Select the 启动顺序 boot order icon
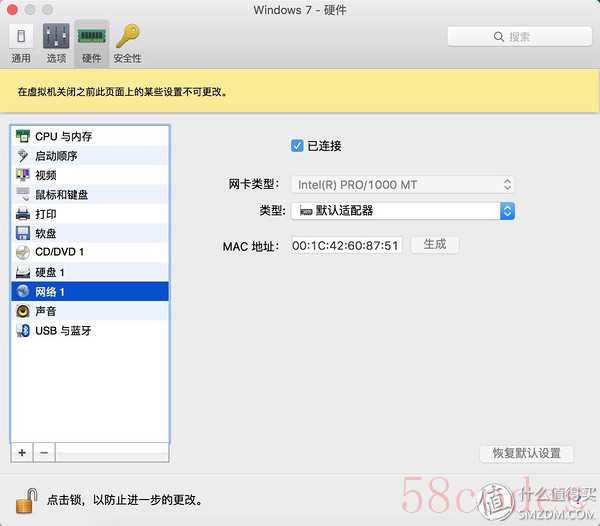Image resolution: width=600 pixels, height=526 pixels. [x=23, y=156]
